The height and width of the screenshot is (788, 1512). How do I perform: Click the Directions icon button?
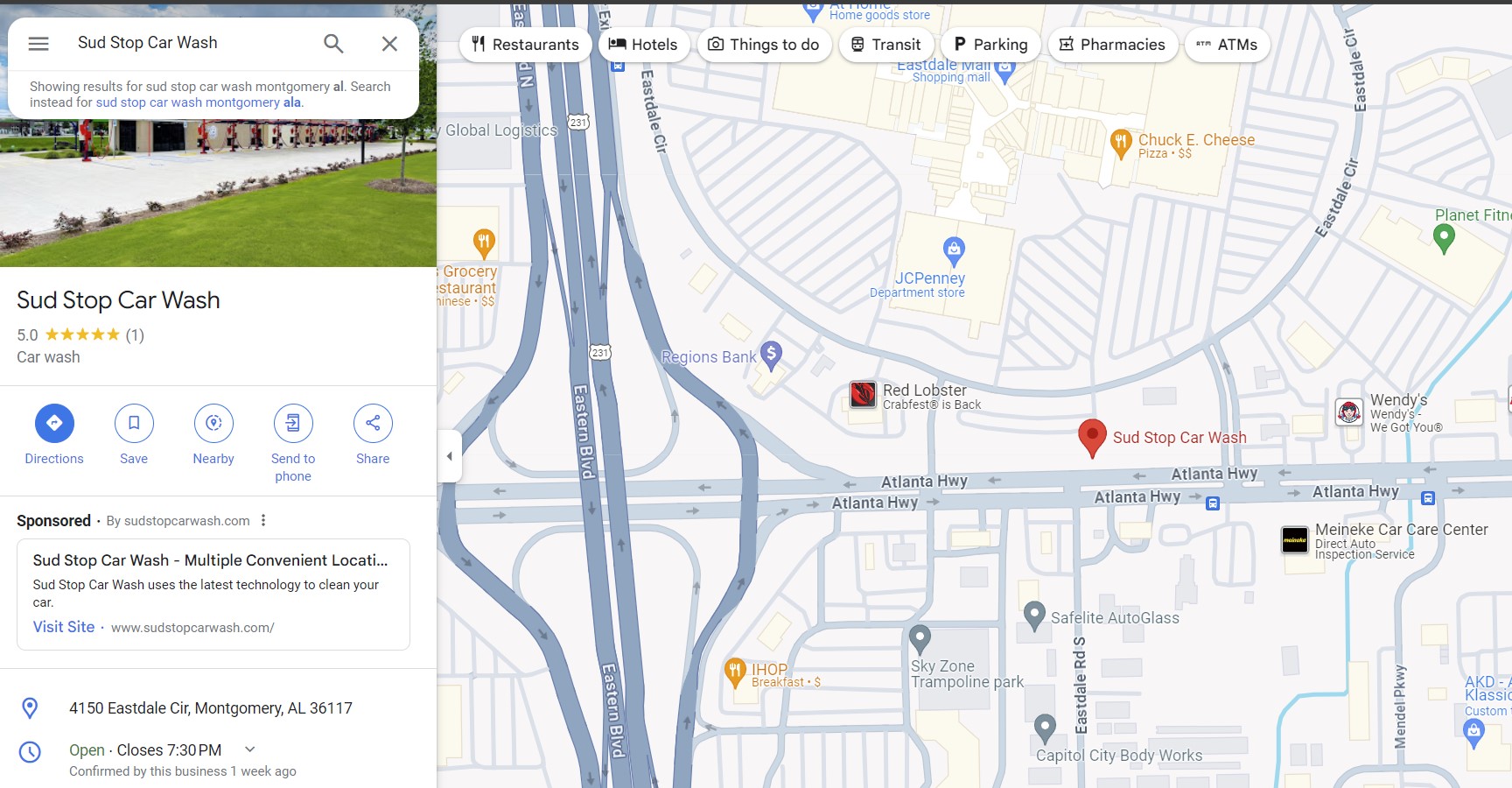54,423
